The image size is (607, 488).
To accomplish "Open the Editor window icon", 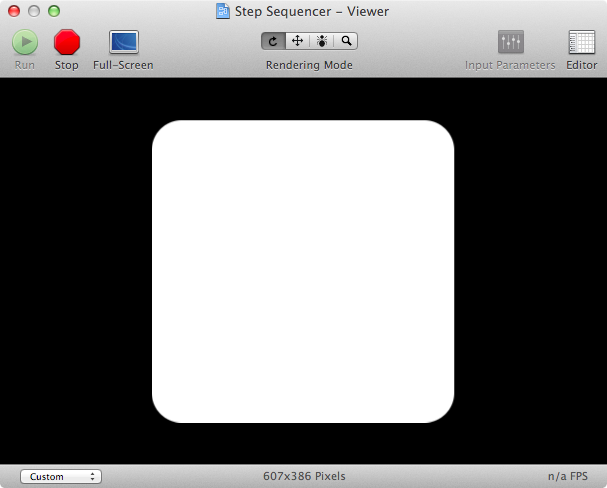I will [x=581, y=42].
